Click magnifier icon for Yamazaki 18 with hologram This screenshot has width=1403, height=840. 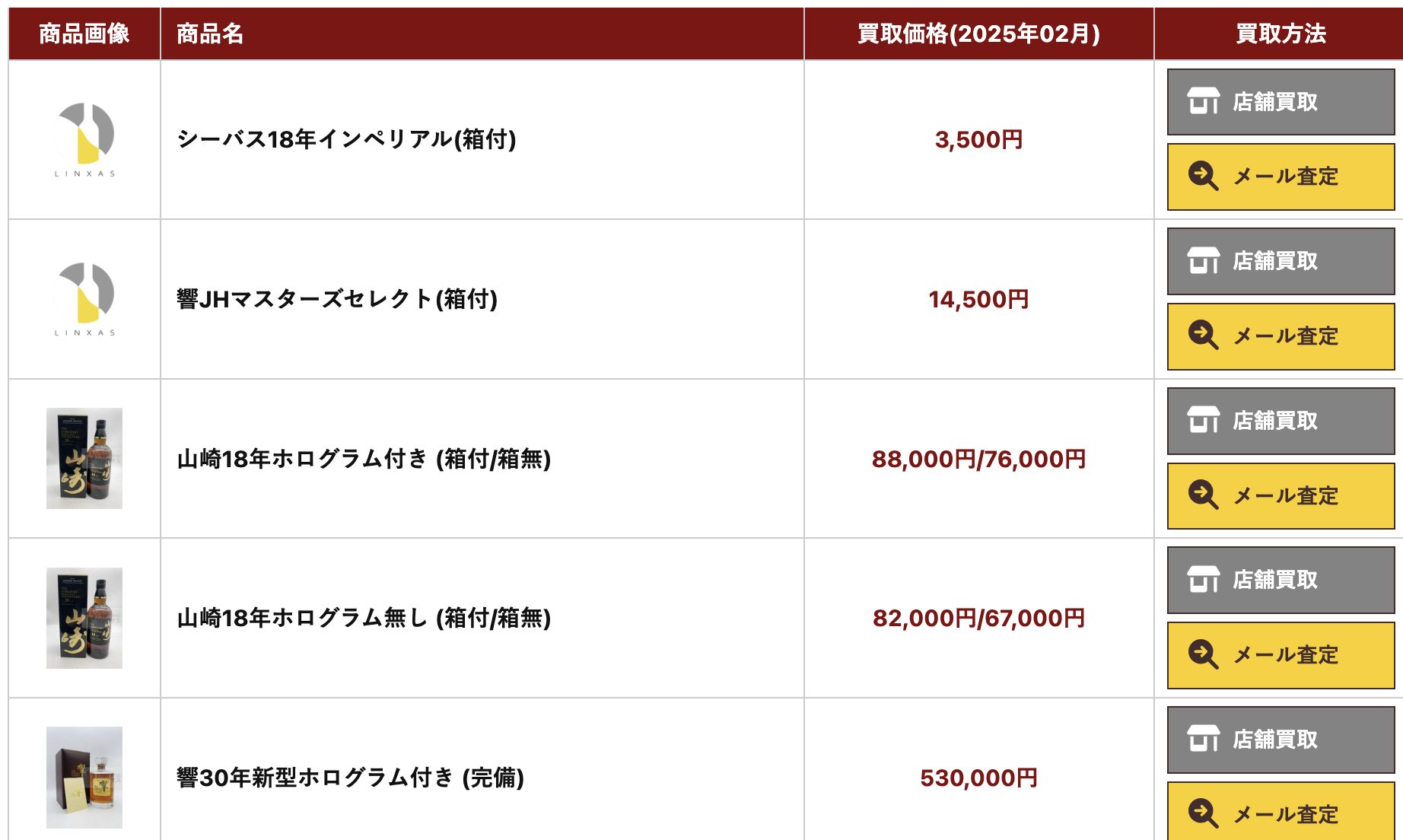[x=1203, y=495]
